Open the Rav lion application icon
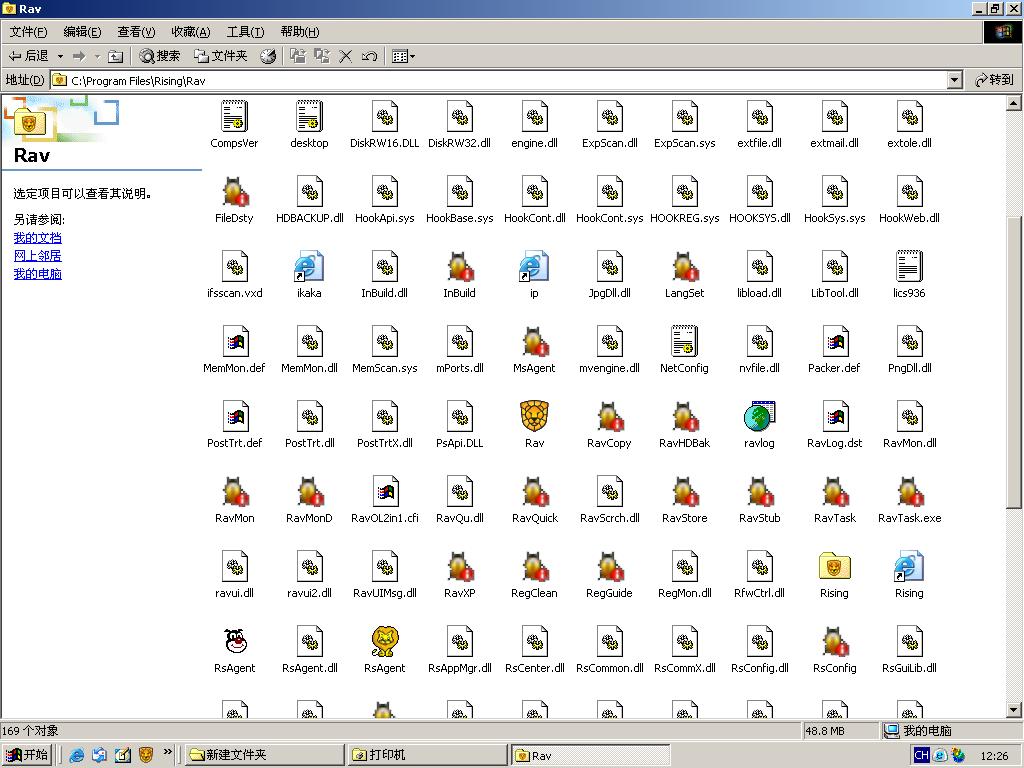 (x=534, y=417)
